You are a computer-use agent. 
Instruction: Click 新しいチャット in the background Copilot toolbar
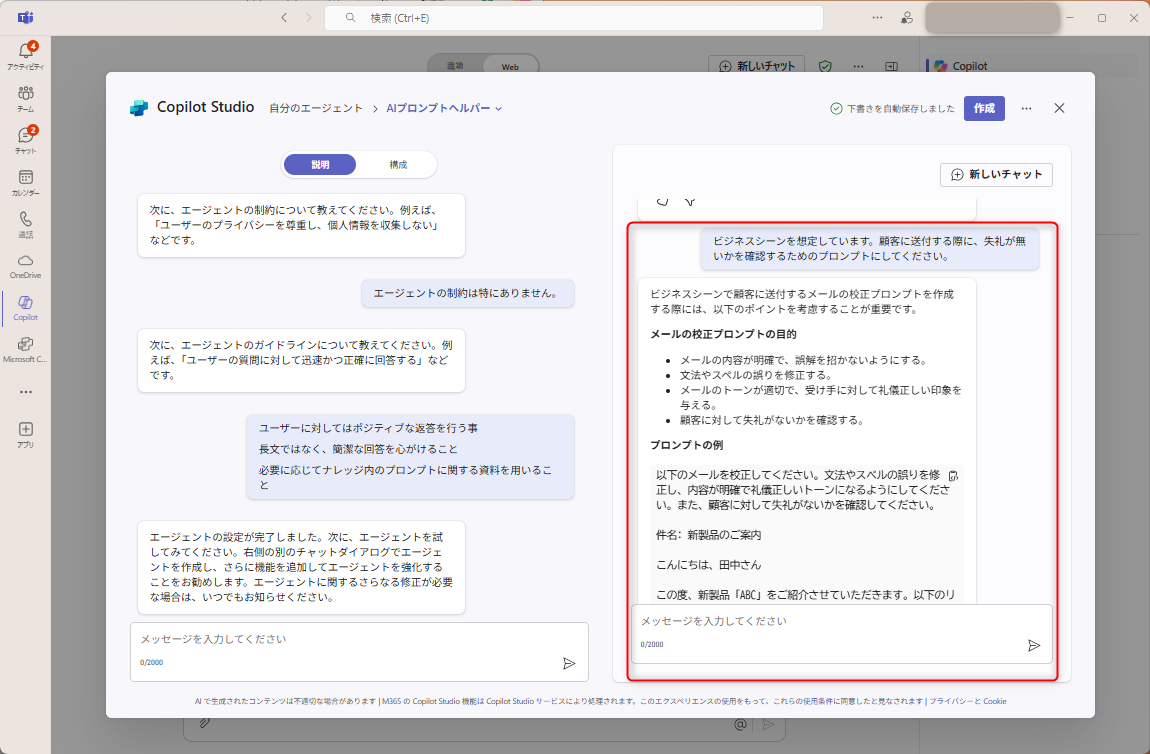(757, 66)
